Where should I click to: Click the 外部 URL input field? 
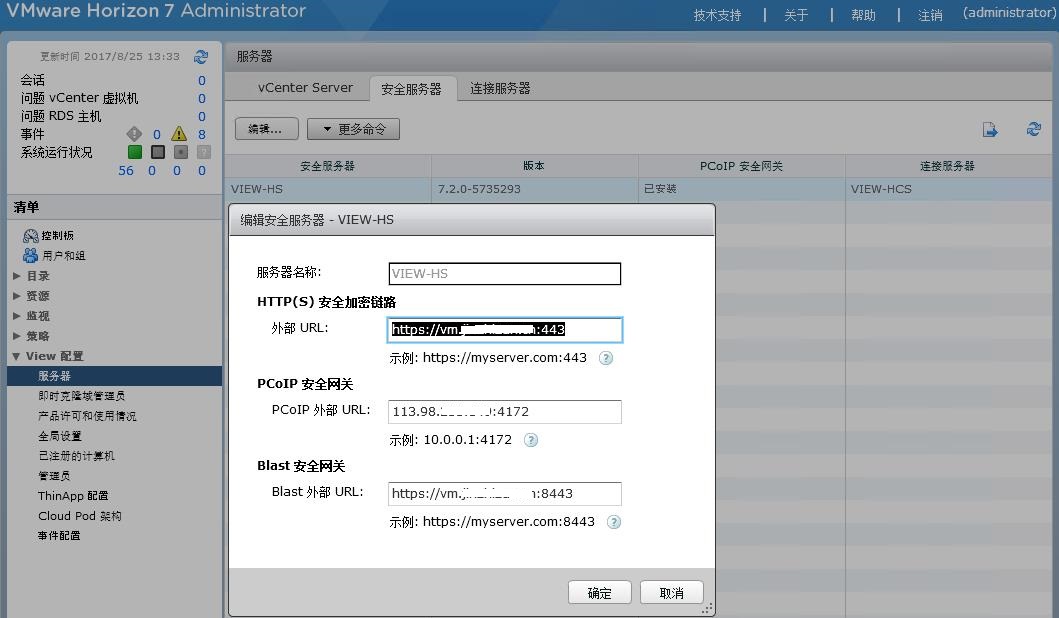click(x=505, y=330)
